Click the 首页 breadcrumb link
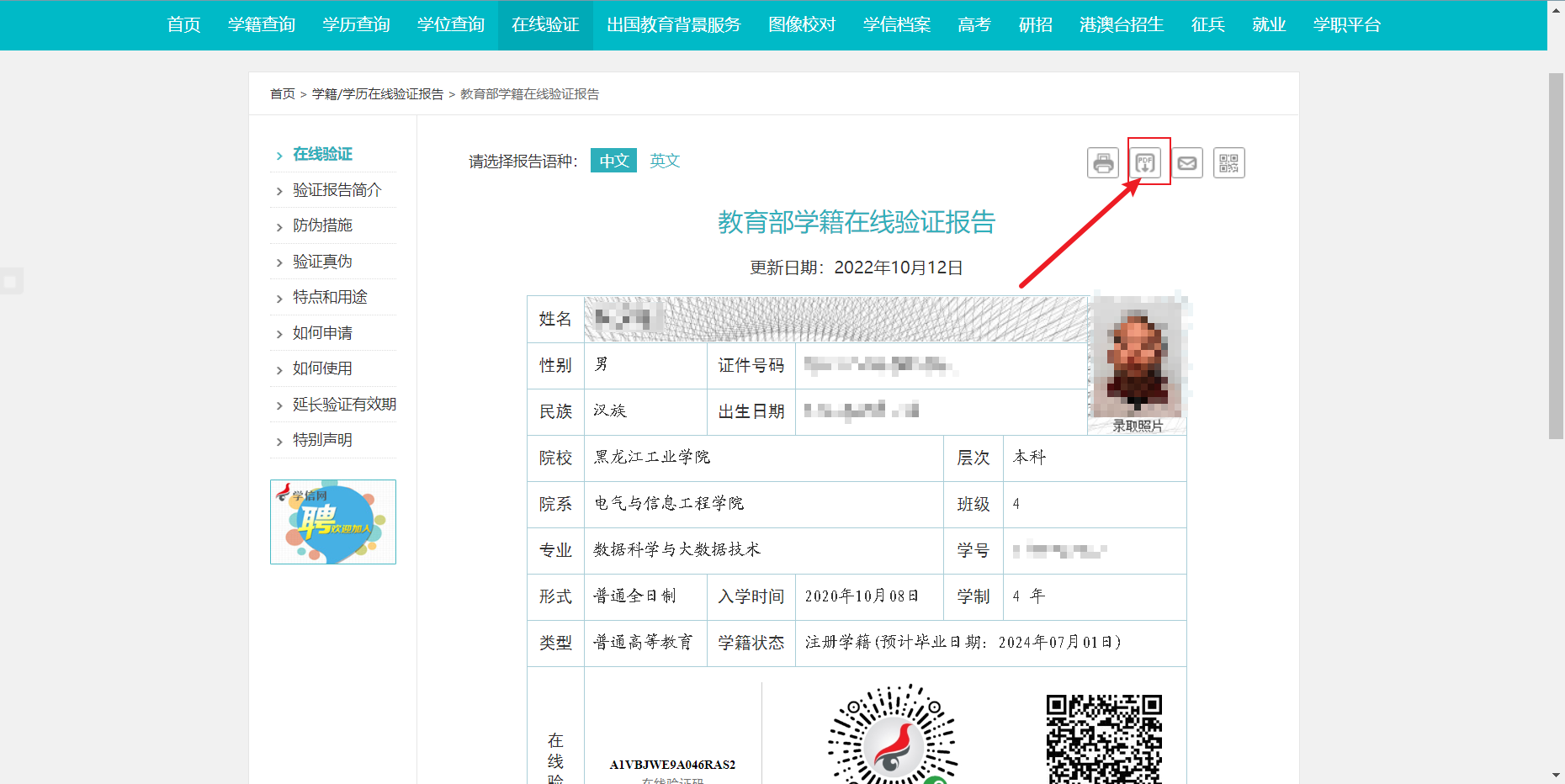 point(283,94)
